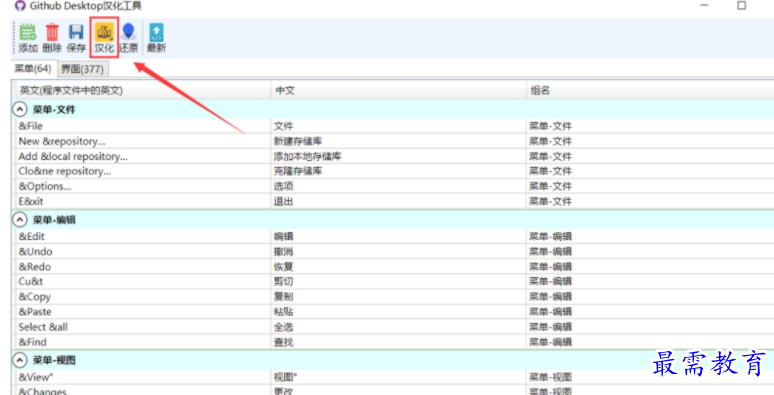Click the 克隆存储库 translation cell
This screenshot has width=774, height=395.
pos(398,172)
